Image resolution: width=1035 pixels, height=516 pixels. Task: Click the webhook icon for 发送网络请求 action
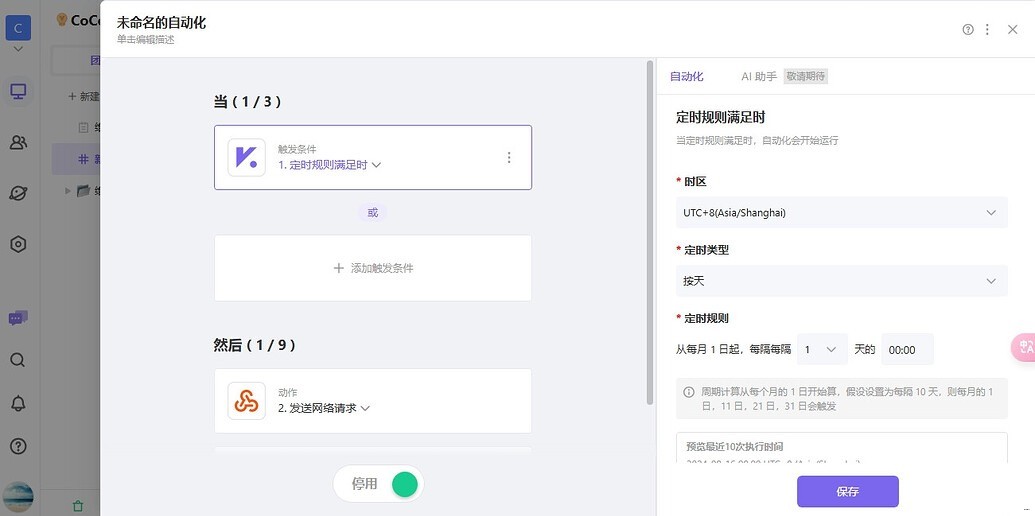246,401
